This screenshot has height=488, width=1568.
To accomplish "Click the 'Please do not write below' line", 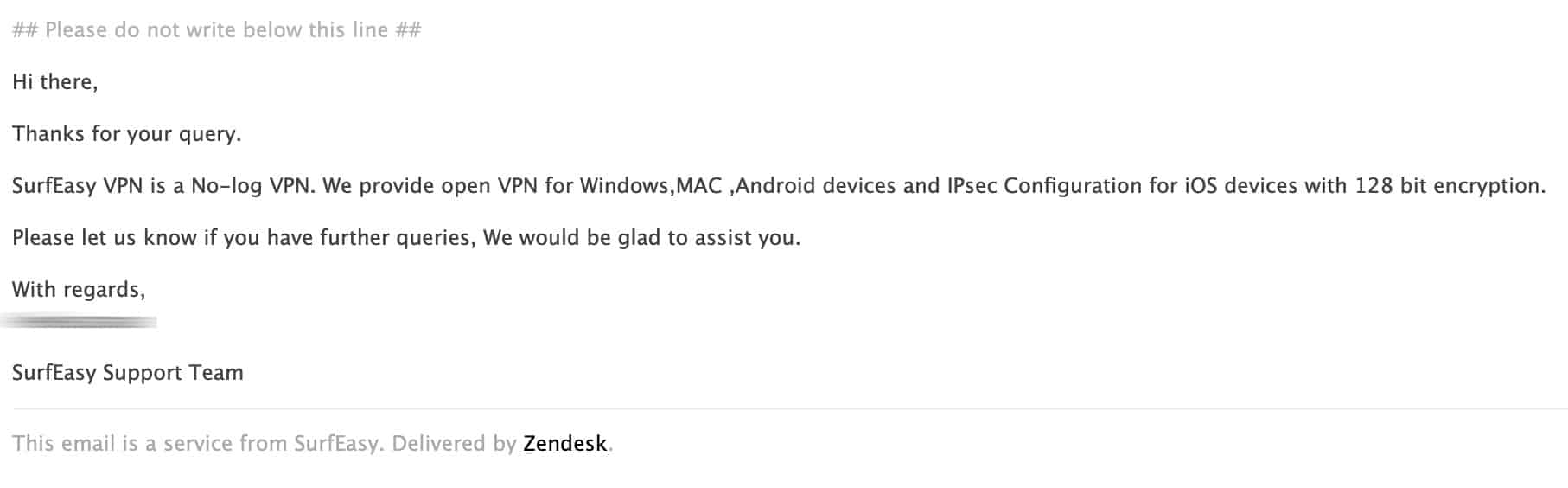I will pos(217,30).
